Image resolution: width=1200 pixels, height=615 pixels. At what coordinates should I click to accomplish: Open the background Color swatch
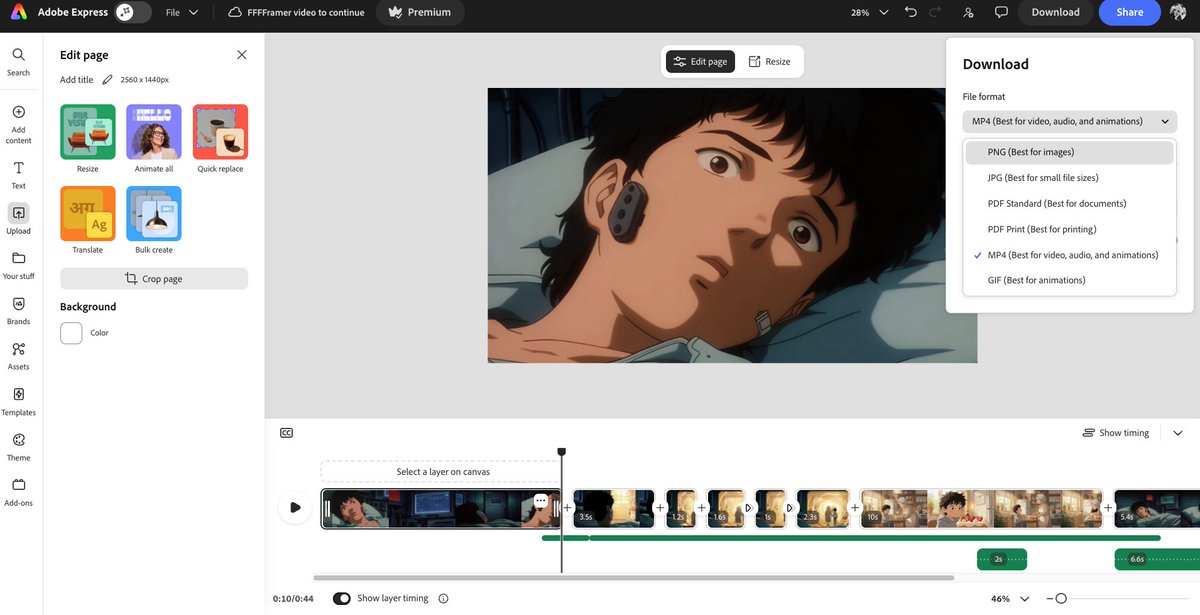[71, 333]
